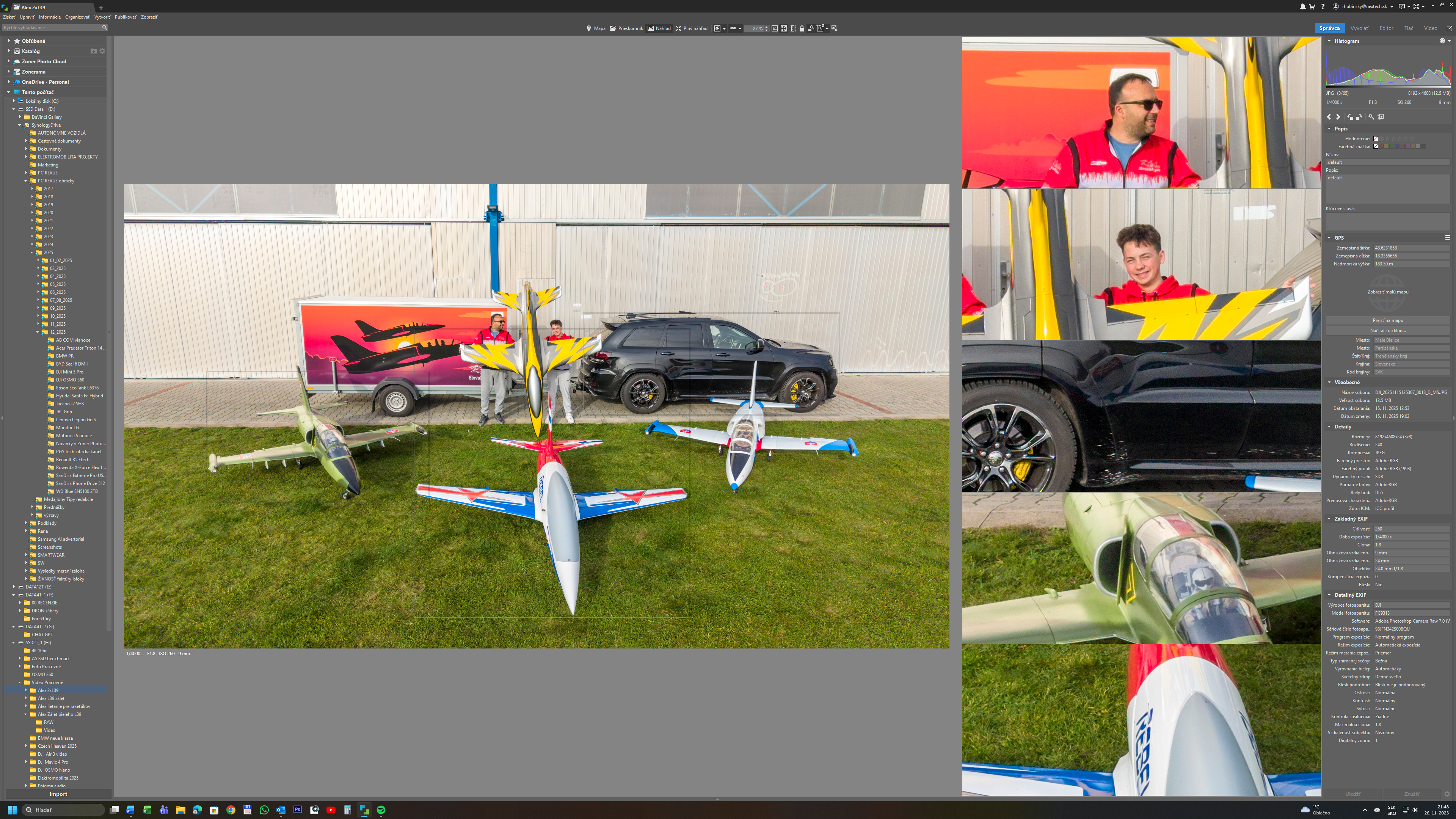Image resolution: width=1456 pixels, height=819 pixels.
Task: Expand the Katalóg tree node
Action: tap(9, 51)
